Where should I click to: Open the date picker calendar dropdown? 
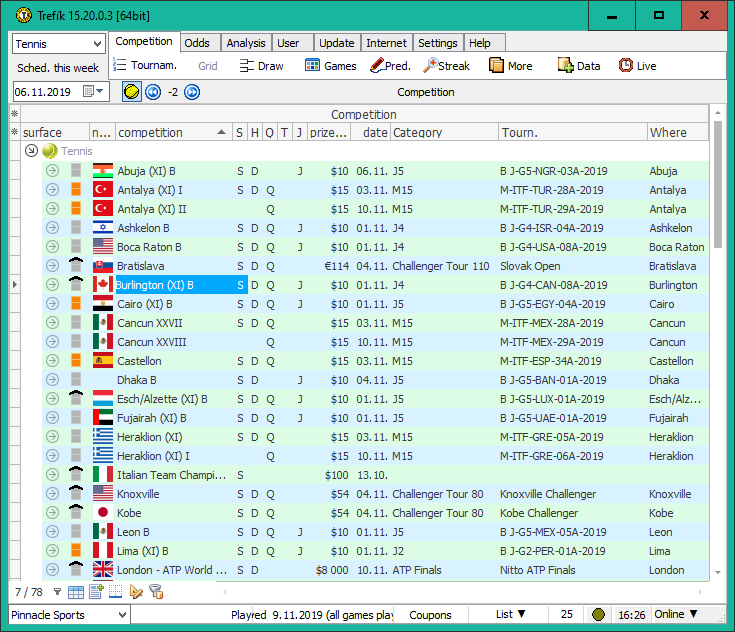click(x=96, y=92)
